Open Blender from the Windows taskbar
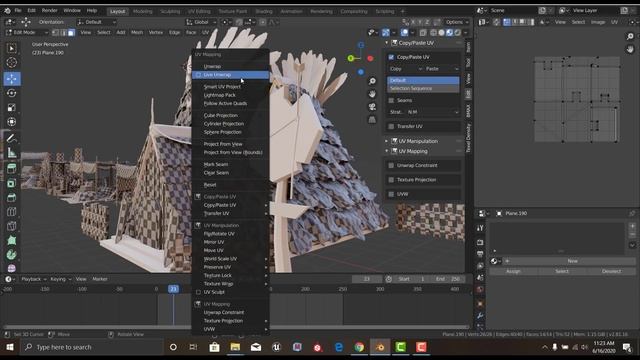The width and height of the screenshot is (640, 360). [x=380, y=347]
